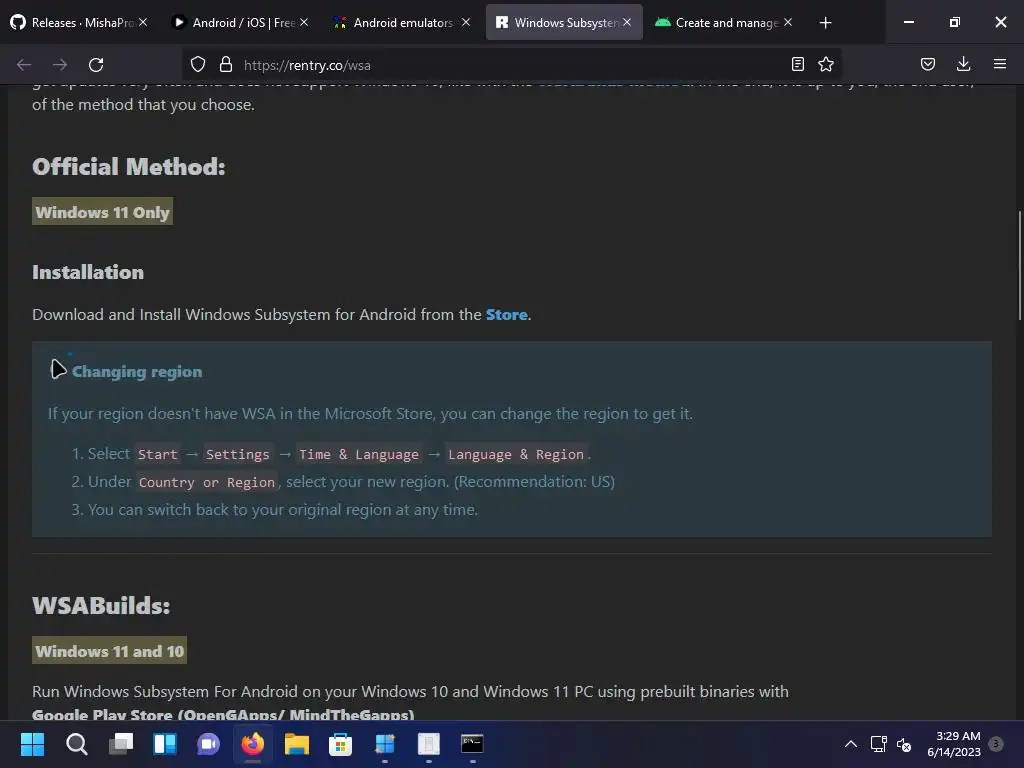Toggle reader view in address bar
Image resolution: width=1024 pixels, height=768 pixels.
(x=797, y=64)
